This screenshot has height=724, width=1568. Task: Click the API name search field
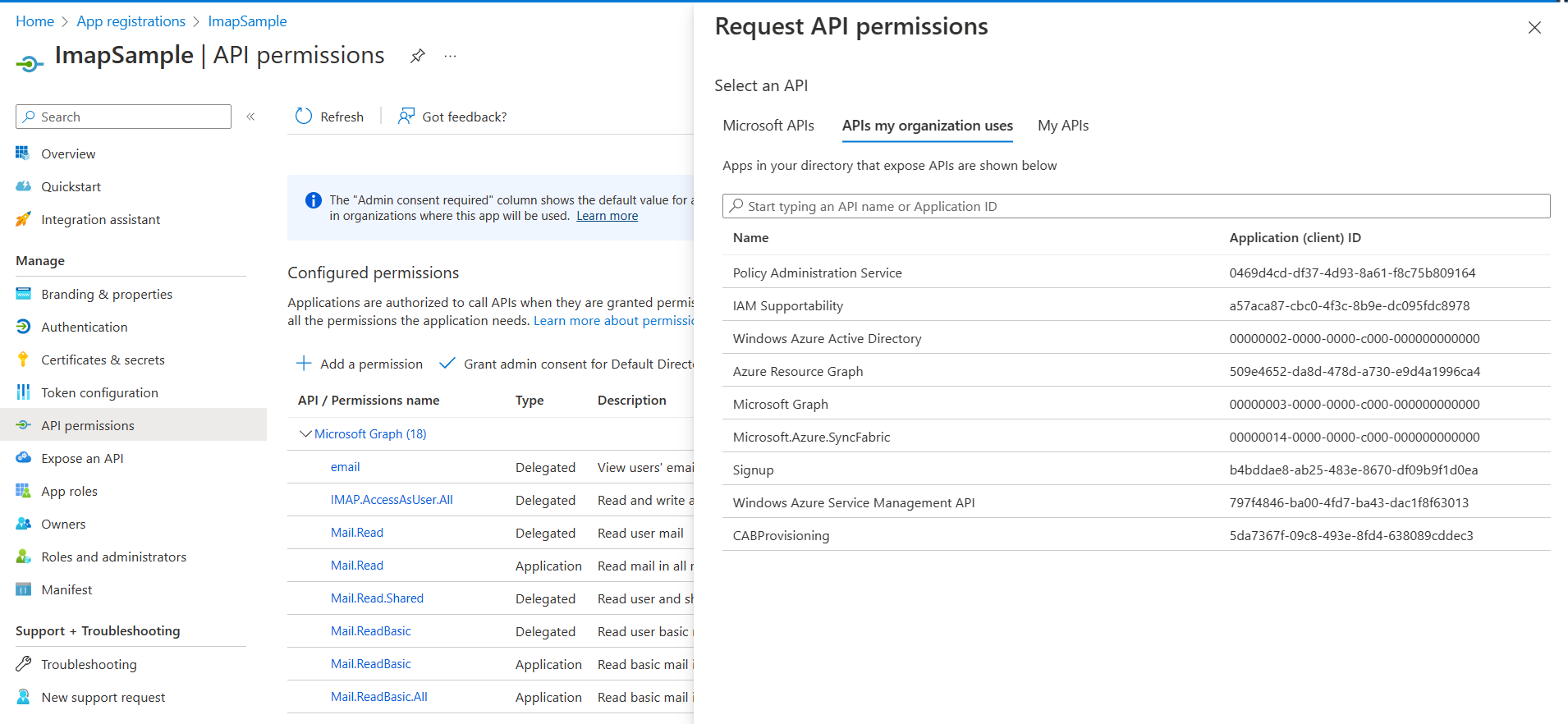(x=1136, y=206)
